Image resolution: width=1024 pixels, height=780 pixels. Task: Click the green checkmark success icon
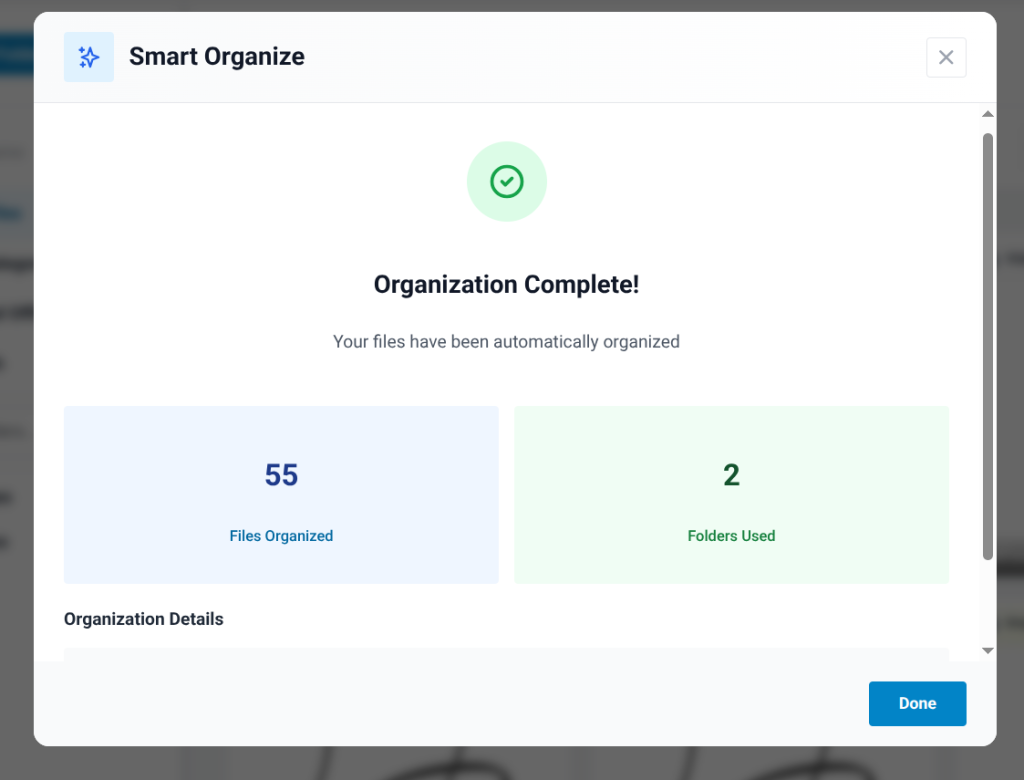[507, 182]
